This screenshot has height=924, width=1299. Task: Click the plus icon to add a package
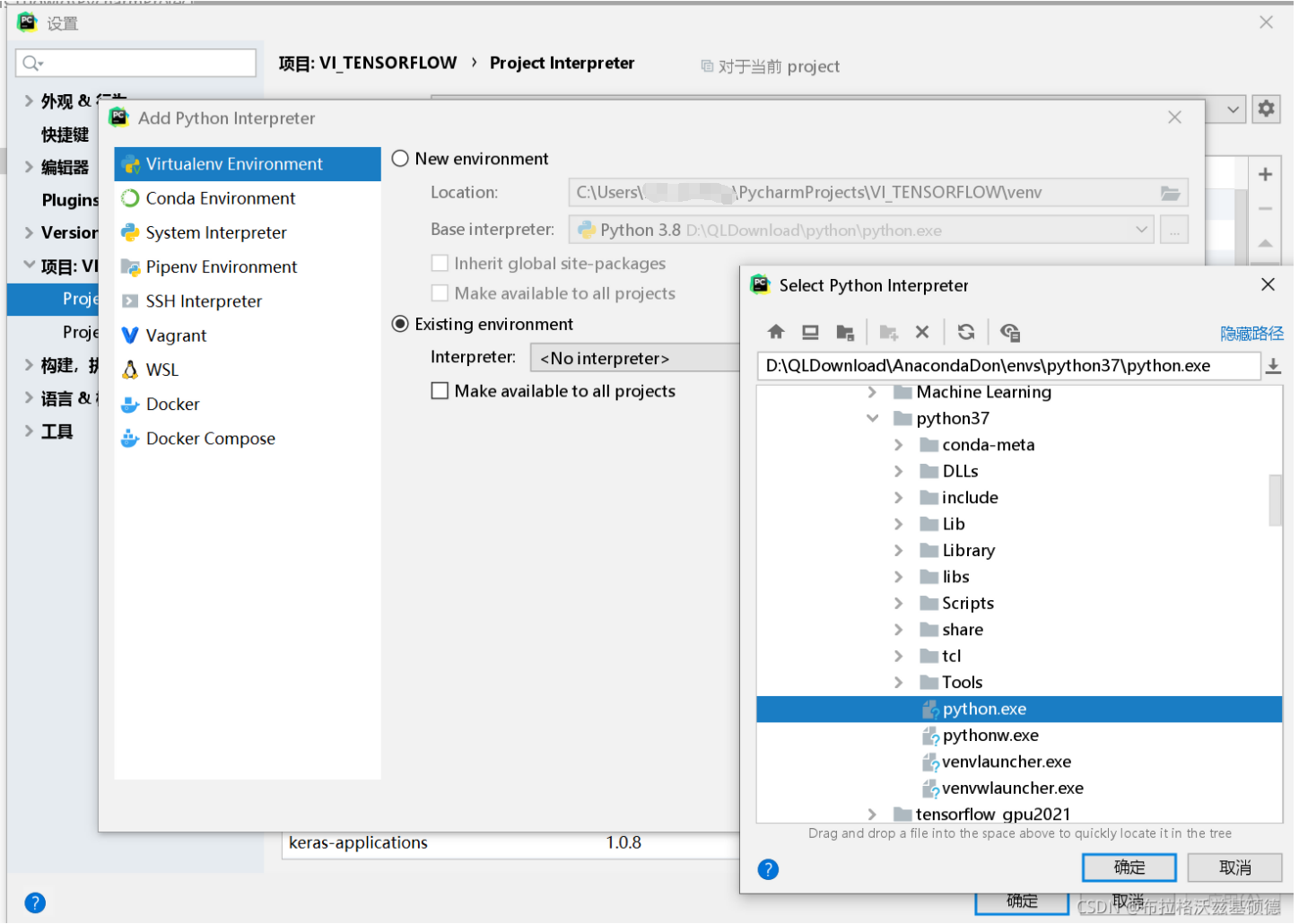coord(1265,174)
